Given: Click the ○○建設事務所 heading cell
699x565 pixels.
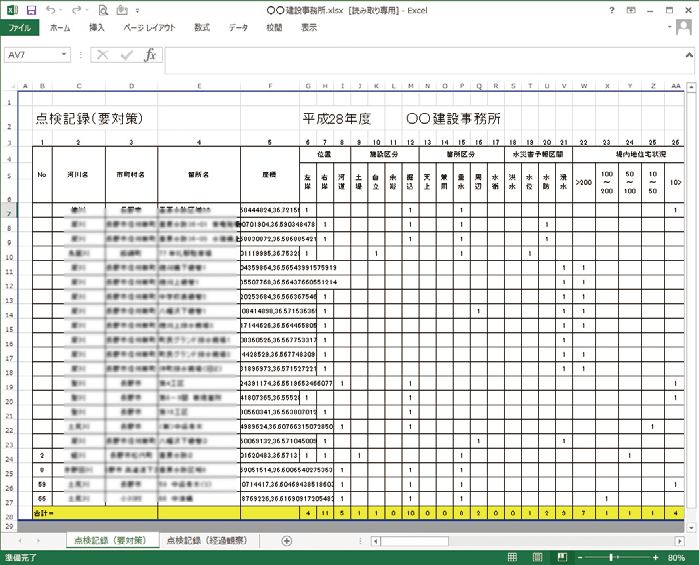Looking at the screenshot, I should tap(453, 119).
